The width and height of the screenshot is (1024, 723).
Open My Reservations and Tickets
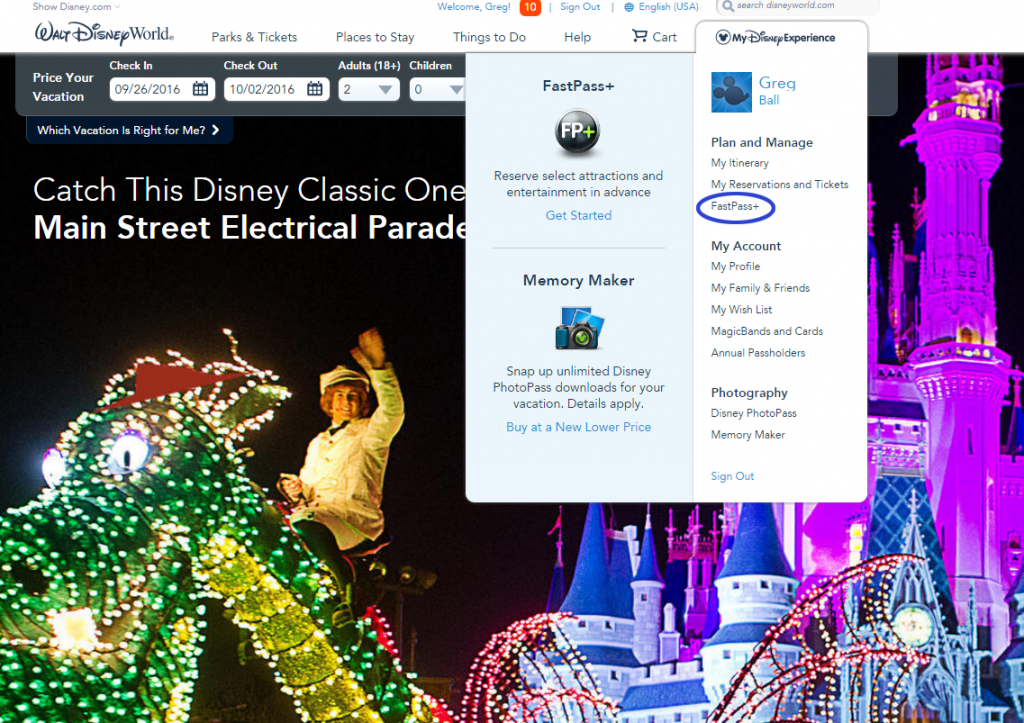(x=780, y=185)
